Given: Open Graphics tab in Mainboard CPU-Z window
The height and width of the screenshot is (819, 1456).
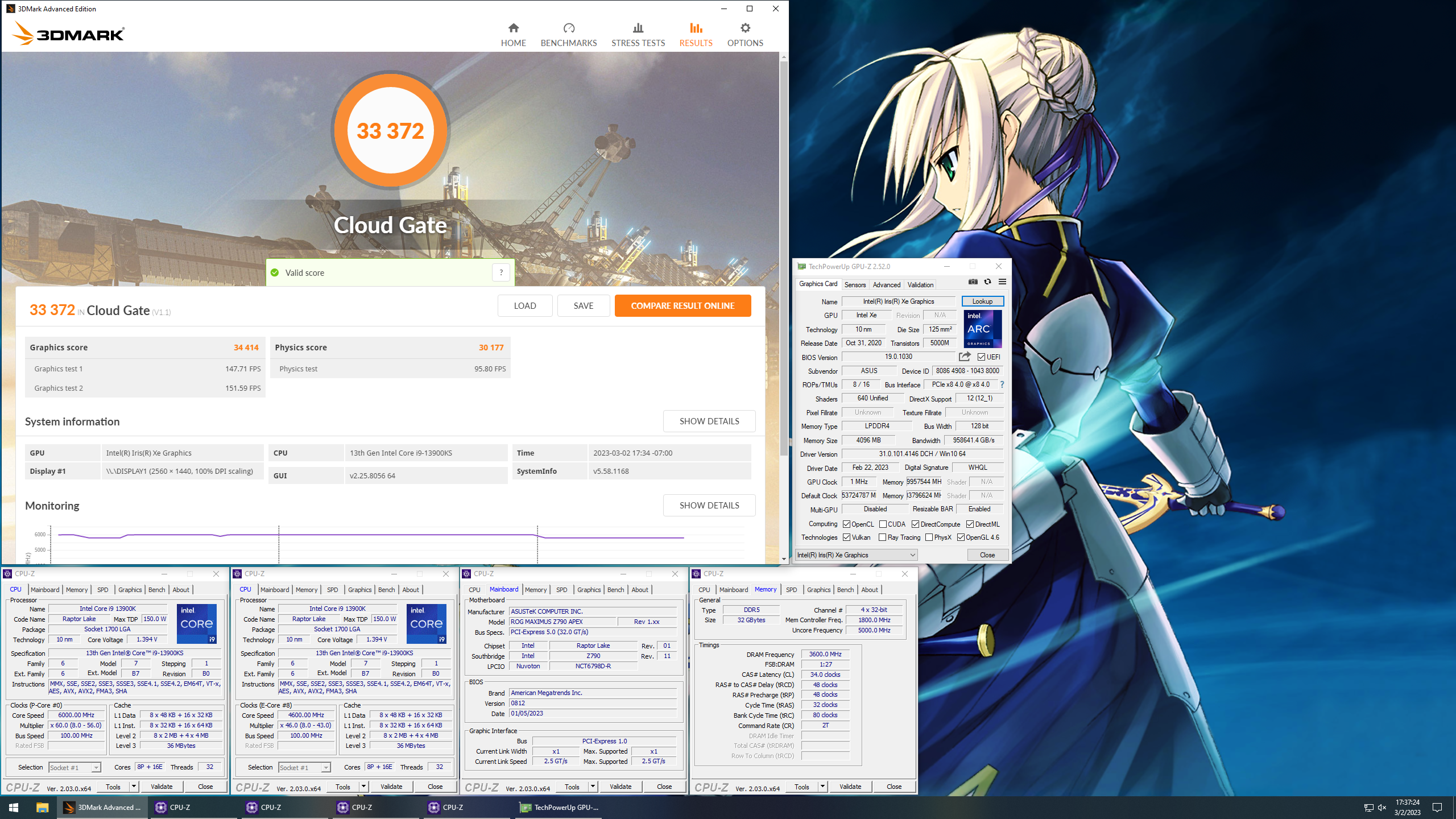Looking at the screenshot, I should (589, 590).
